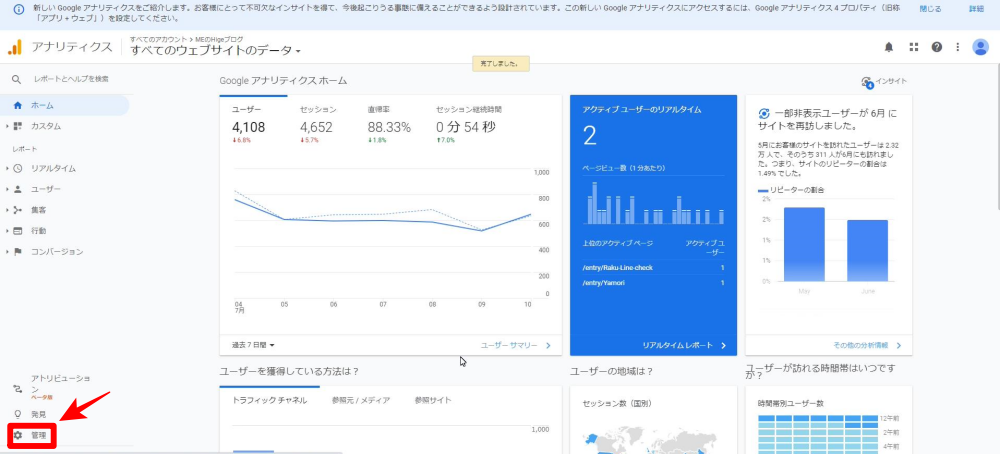Image resolution: width=1000 pixels, height=454 pixels.
Task: Click the June bar in repeater chart
Action: (867, 251)
